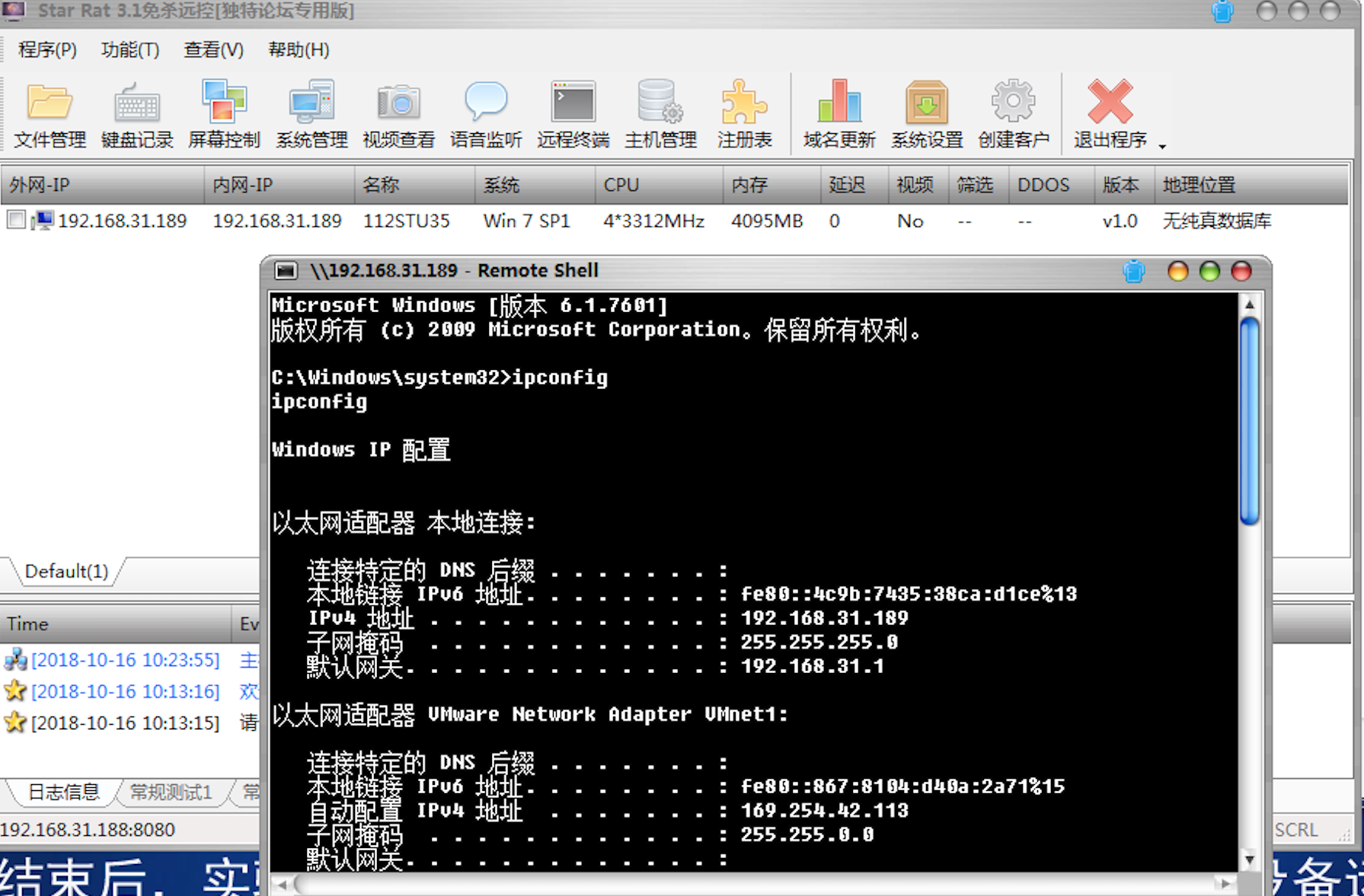
Task: Select log entry dated 2018-10-16 10:23:55
Action: click(125, 660)
